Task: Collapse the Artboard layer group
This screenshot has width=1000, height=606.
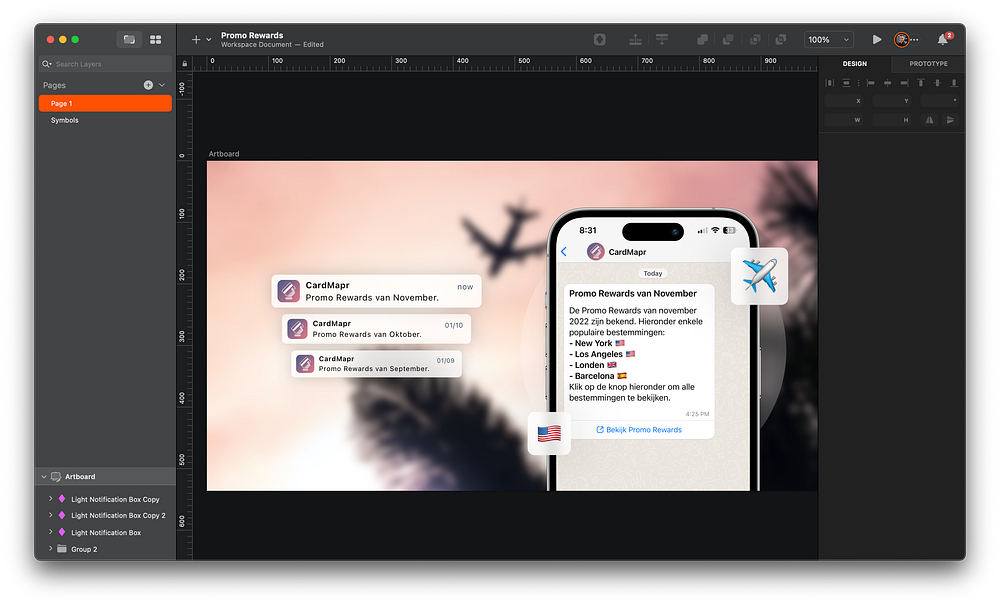Action: click(x=44, y=477)
